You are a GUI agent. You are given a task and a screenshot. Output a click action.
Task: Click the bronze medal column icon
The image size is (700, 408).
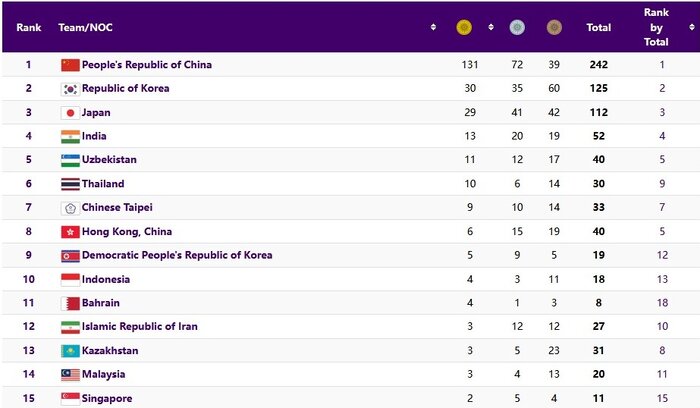[x=554, y=28]
